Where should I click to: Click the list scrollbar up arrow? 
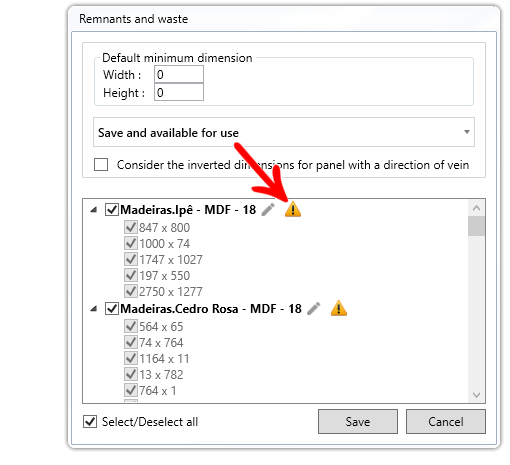[x=476, y=208]
